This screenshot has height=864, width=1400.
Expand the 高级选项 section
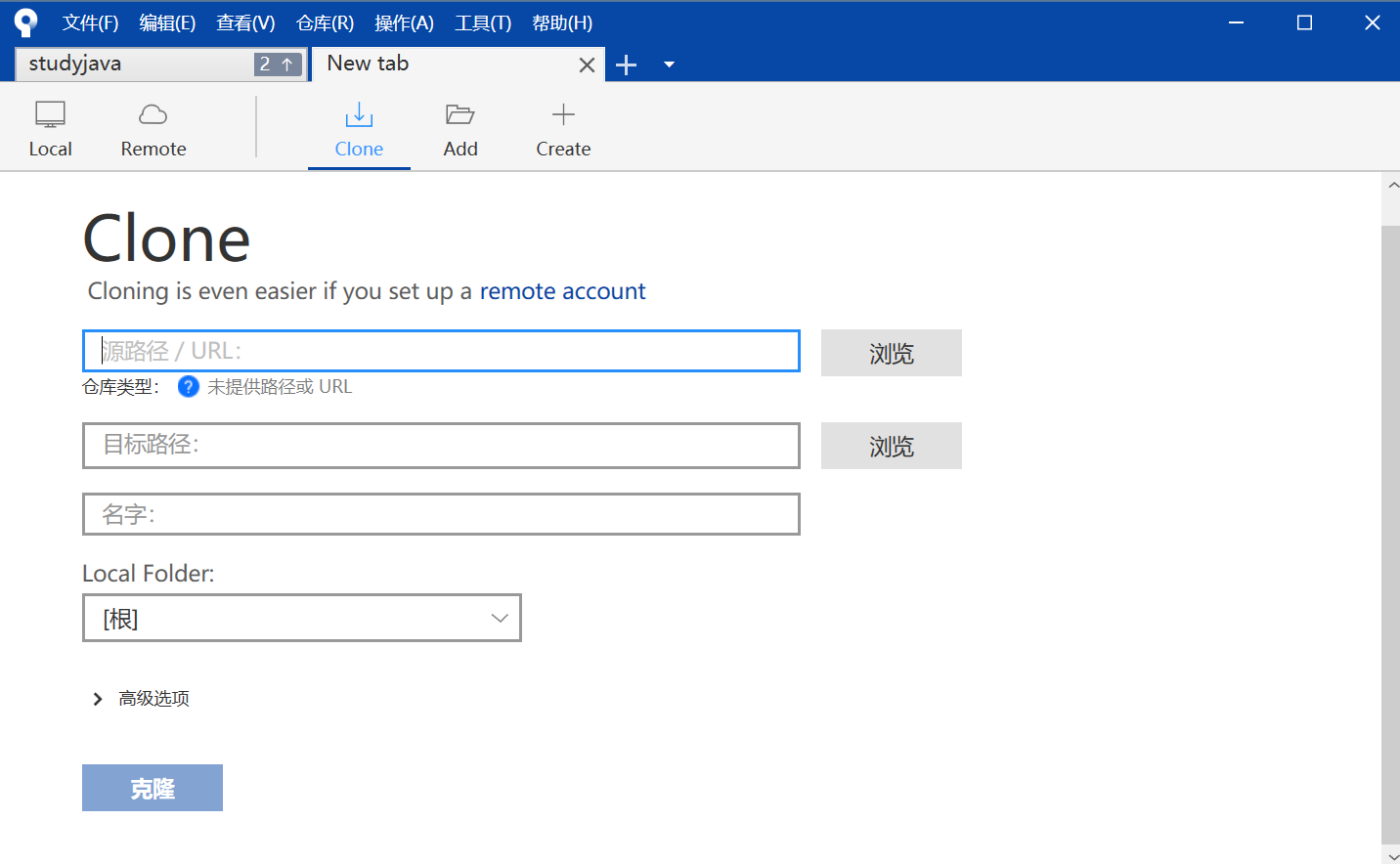click(141, 699)
